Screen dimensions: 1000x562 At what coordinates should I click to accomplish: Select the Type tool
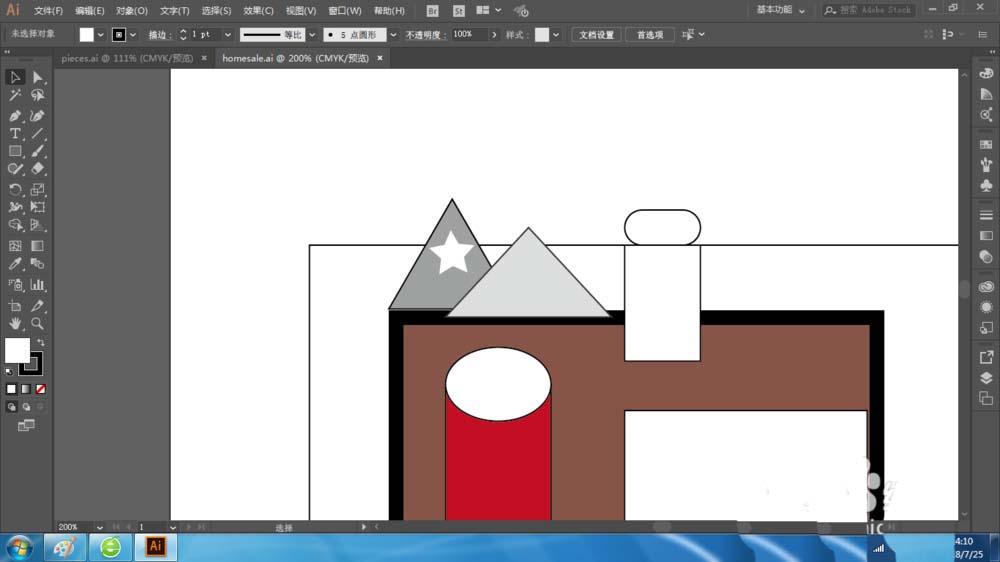point(15,133)
